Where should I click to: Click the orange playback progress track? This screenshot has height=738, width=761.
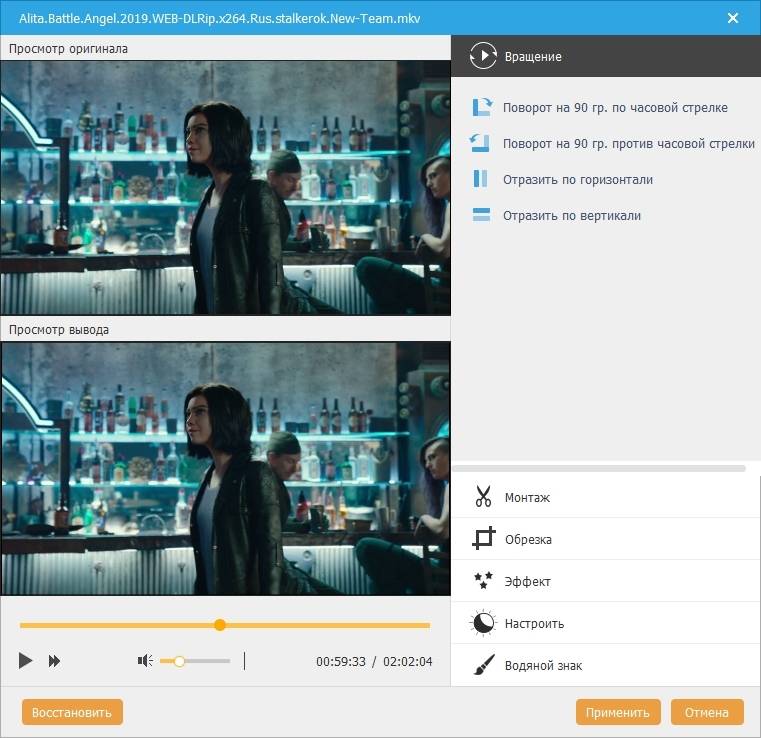click(225, 625)
